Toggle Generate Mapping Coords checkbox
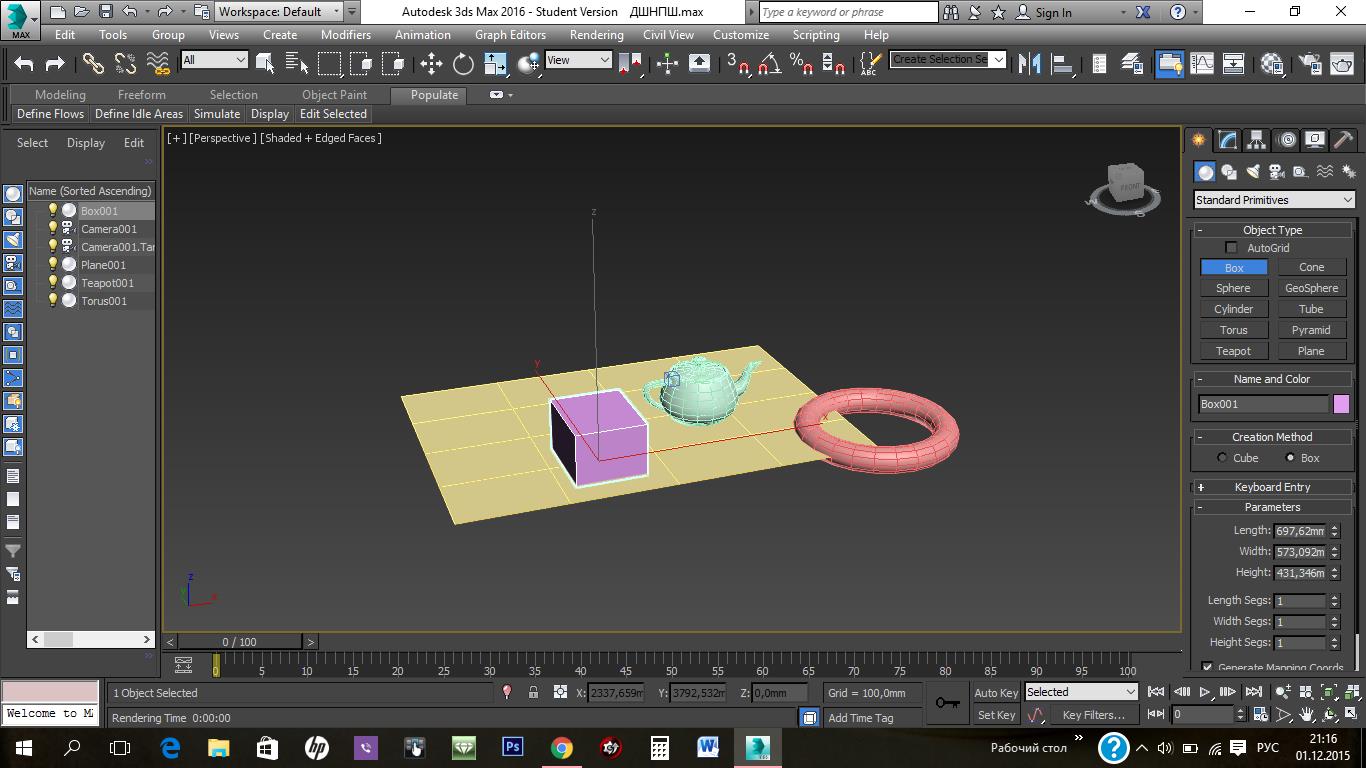 (x=1207, y=667)
